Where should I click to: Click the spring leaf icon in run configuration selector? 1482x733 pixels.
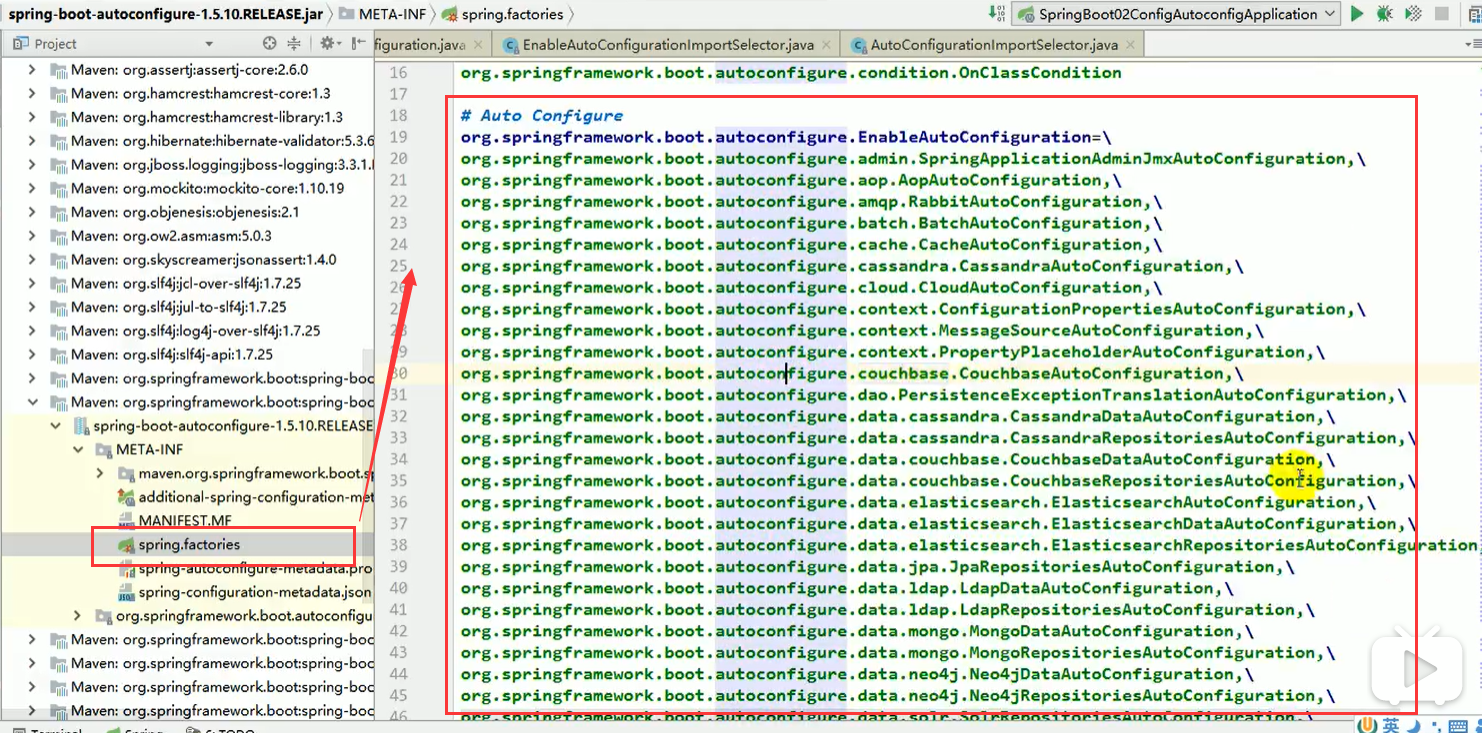click(x=1026, y=14)
